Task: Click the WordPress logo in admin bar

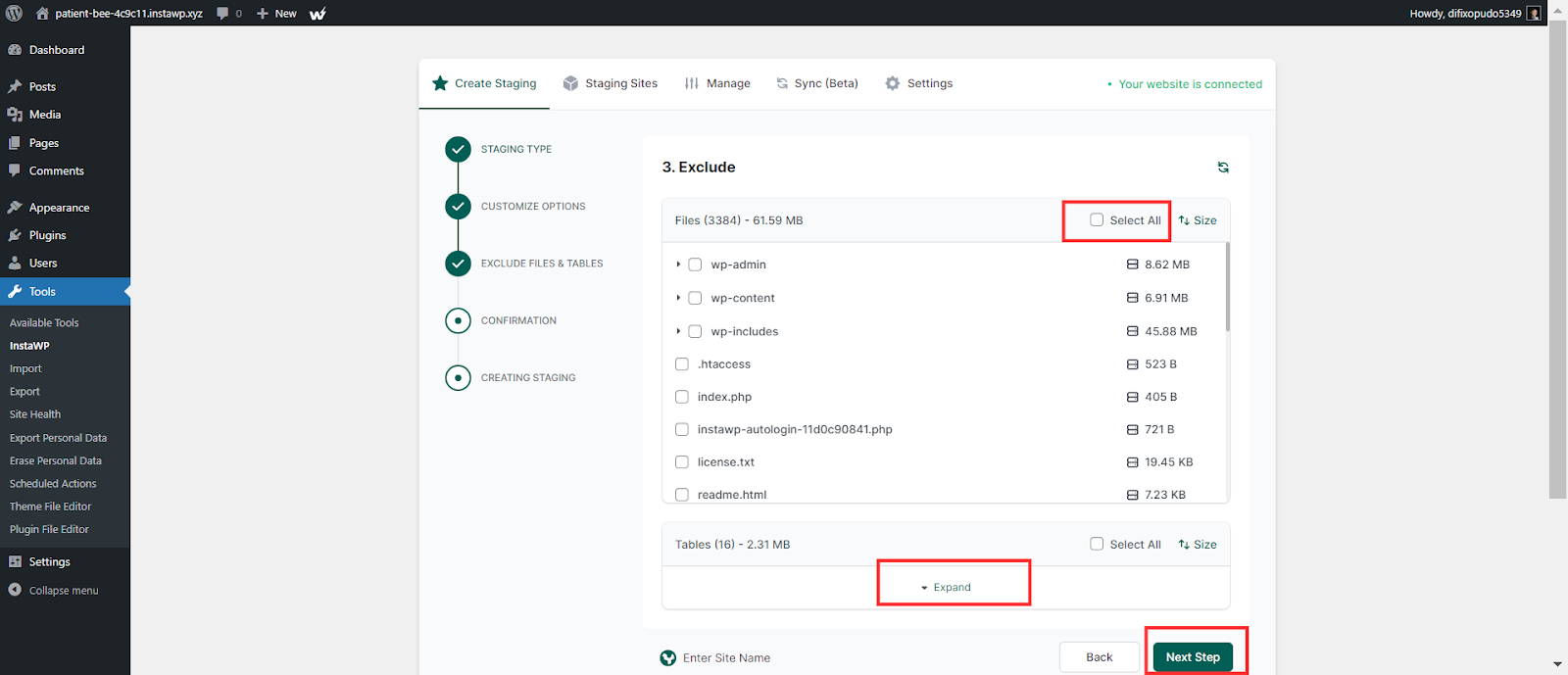Action: 14,13
